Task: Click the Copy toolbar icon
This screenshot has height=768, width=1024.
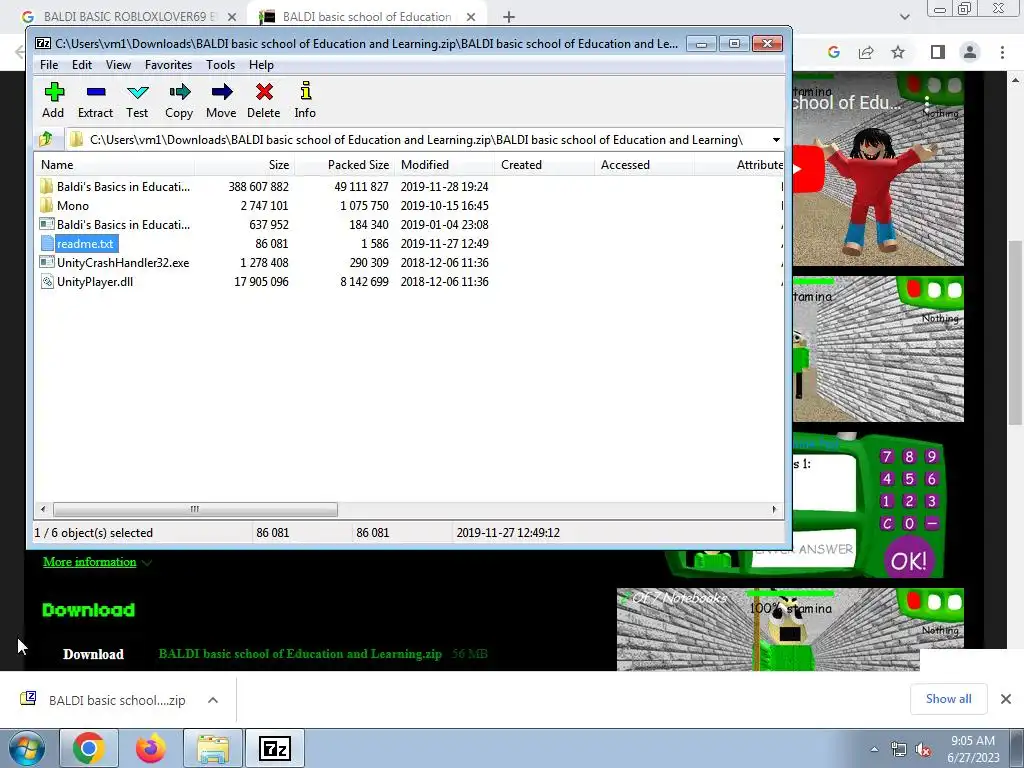Action: (179, 100)
